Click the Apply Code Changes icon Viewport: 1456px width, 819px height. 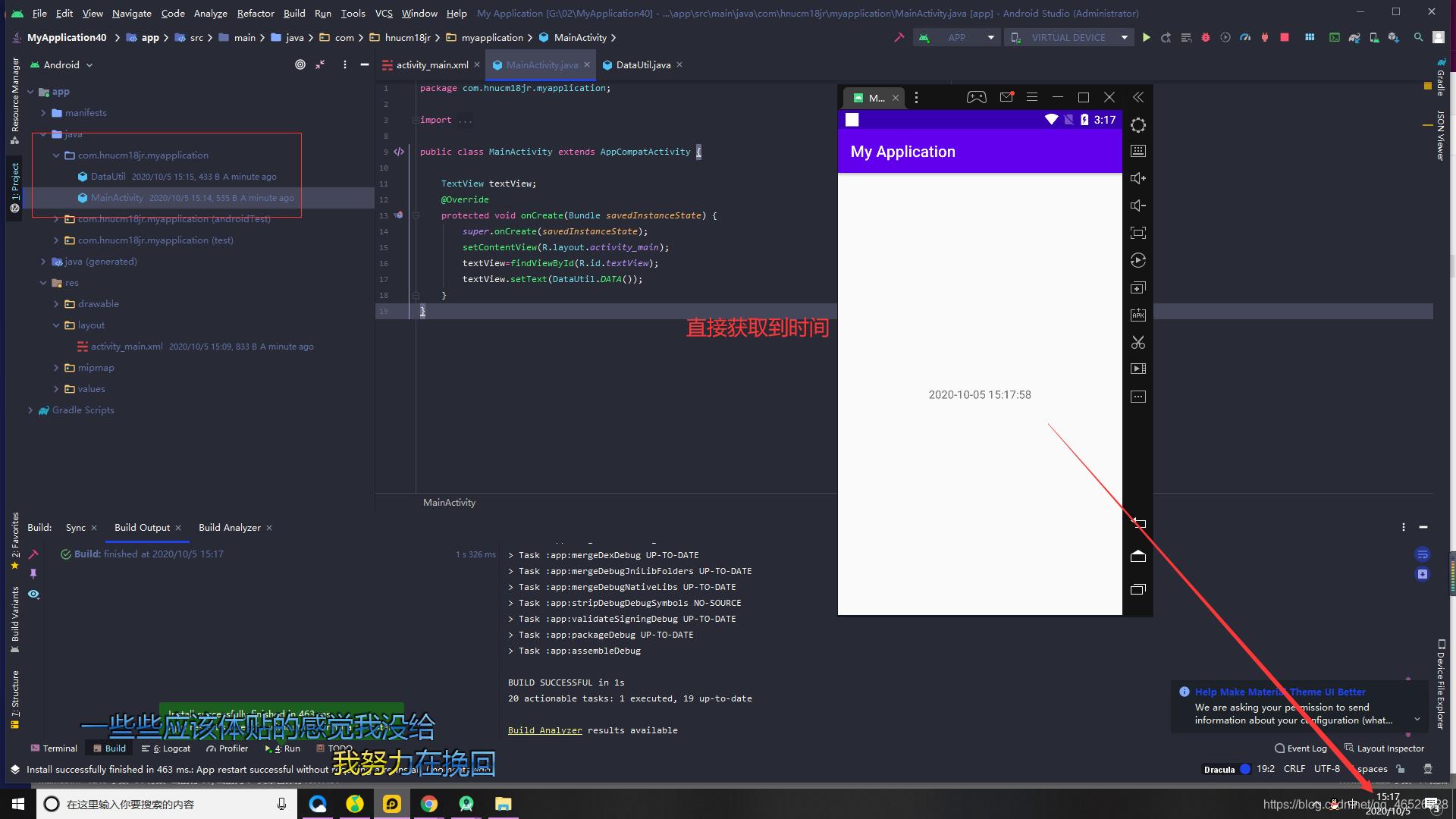[x=1186, y=37]
